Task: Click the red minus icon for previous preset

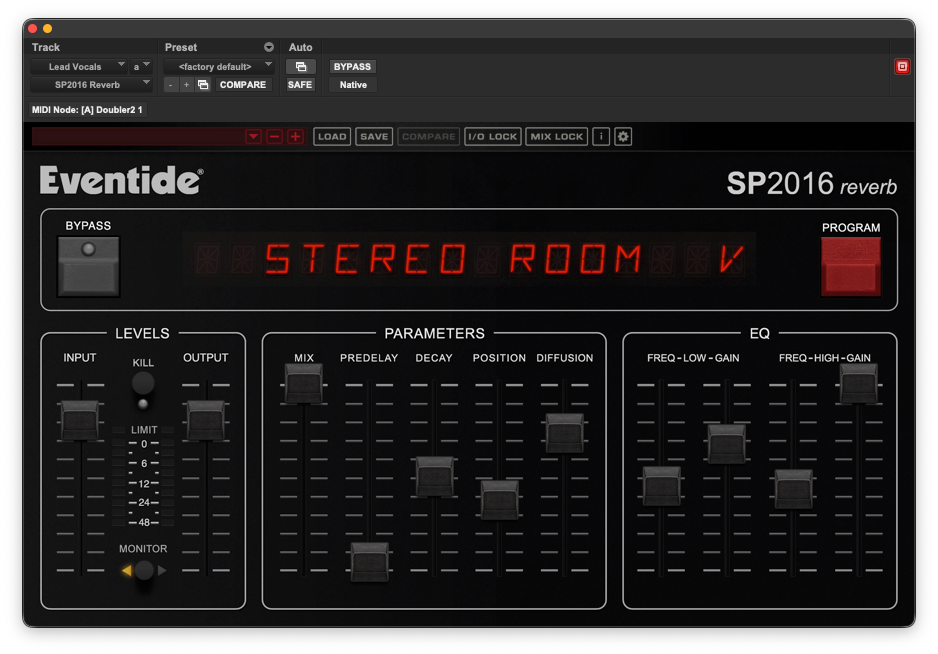Action: point(274,136)
